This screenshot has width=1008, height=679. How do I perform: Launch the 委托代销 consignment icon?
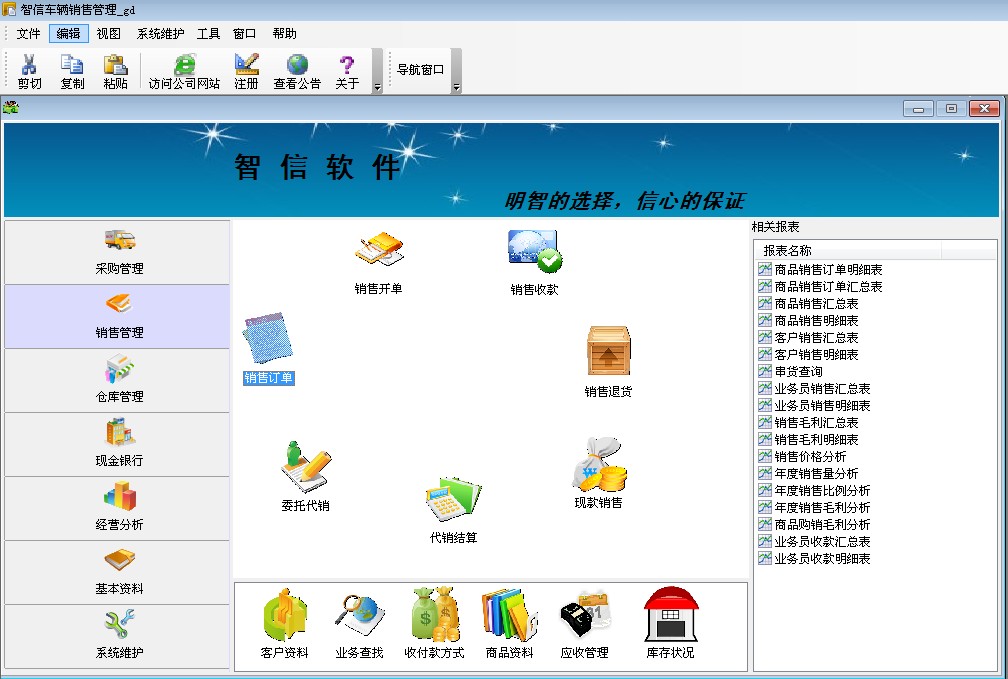[306, 467]
